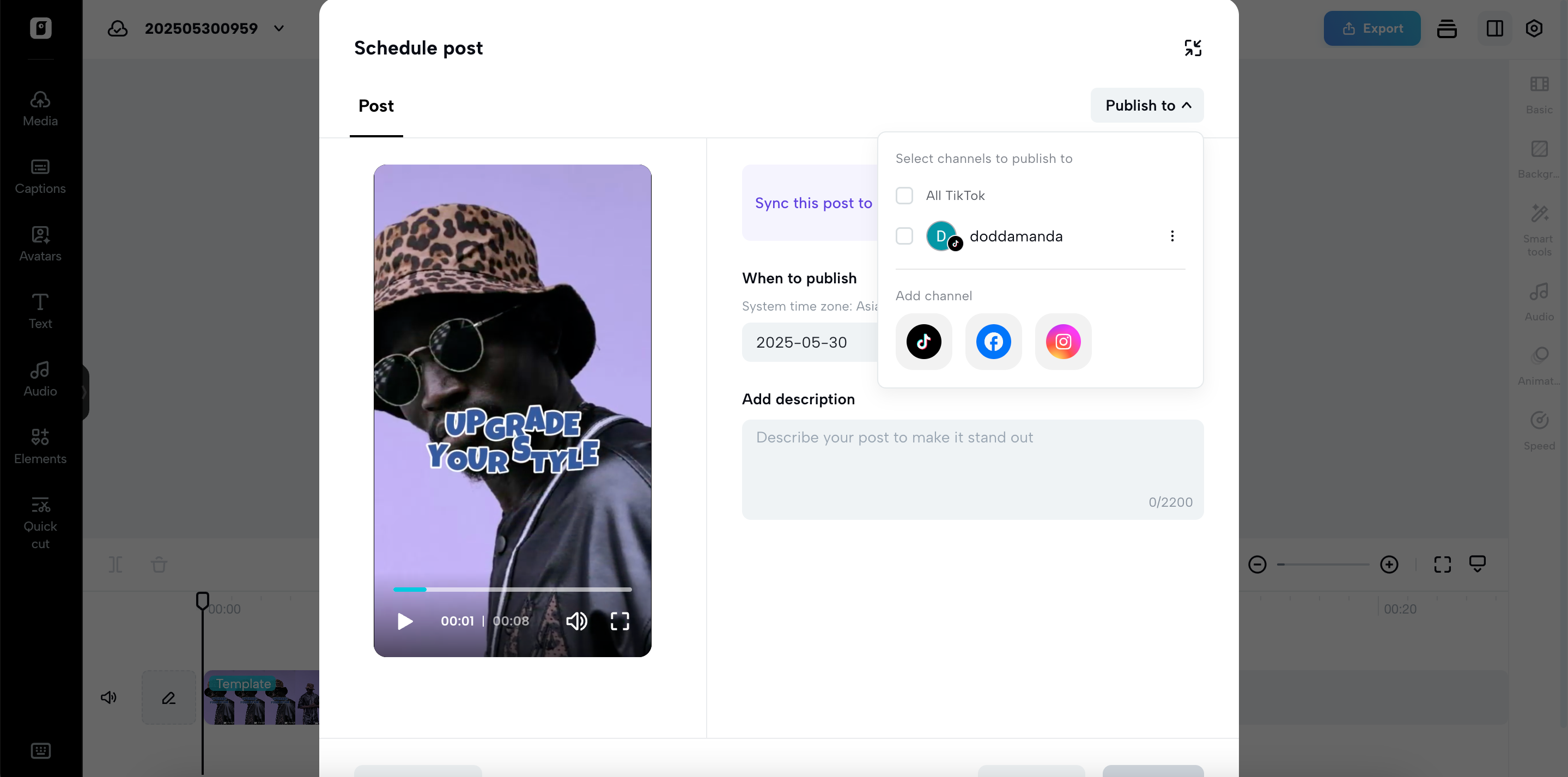Click the Export button
The width and height of the screenshot is (1568, 777).
point(1371,29)
